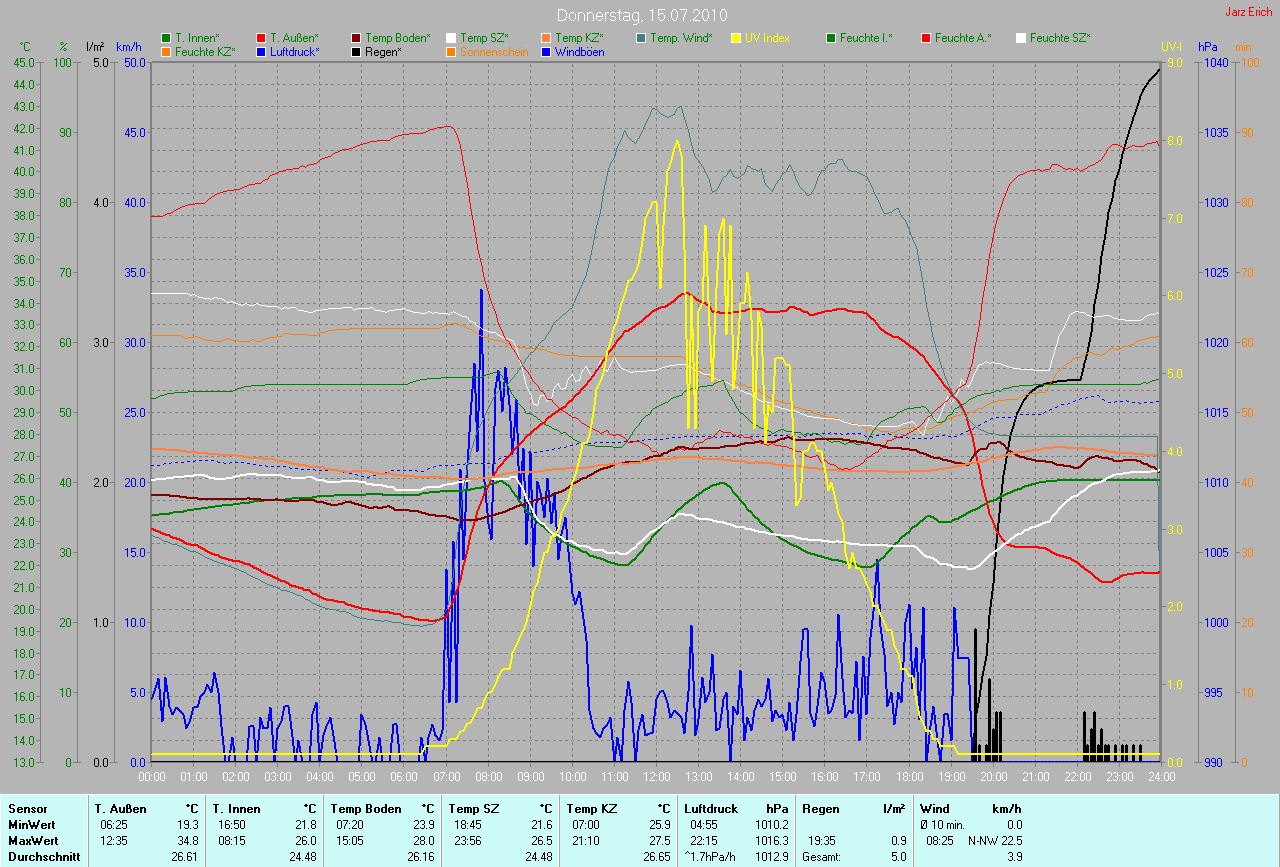Click the yellow UV Index legend square

[x=736, y=38]
